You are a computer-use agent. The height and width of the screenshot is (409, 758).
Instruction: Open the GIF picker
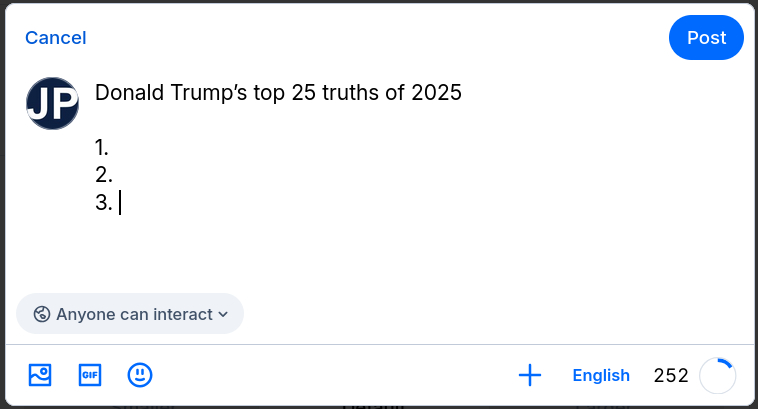click(x=90, y=375)
